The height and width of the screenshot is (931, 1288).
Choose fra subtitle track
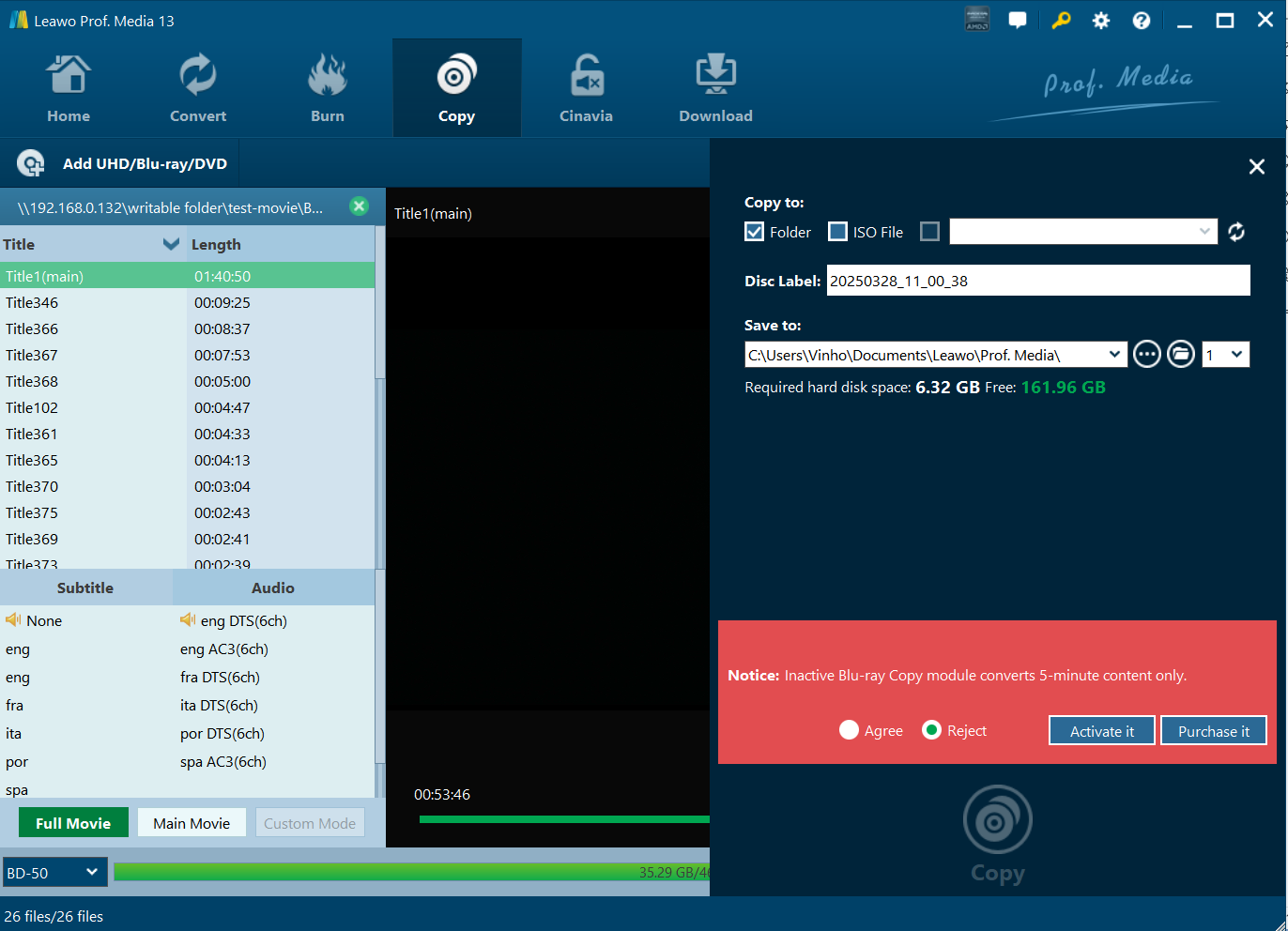[14, 705]
